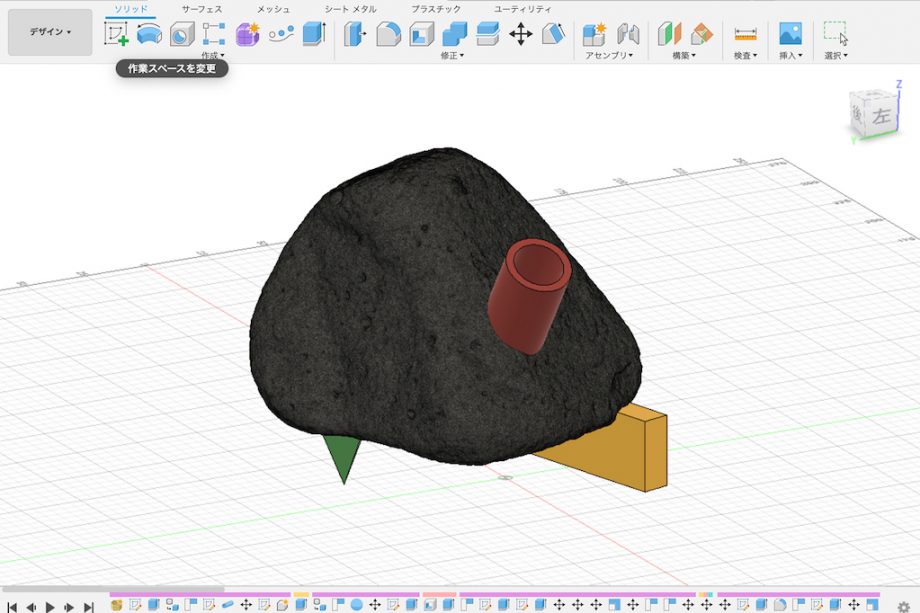This screenshot has width=920, height=613.
Task: Select the Press Pull tool icon
Action: point(354,34)
